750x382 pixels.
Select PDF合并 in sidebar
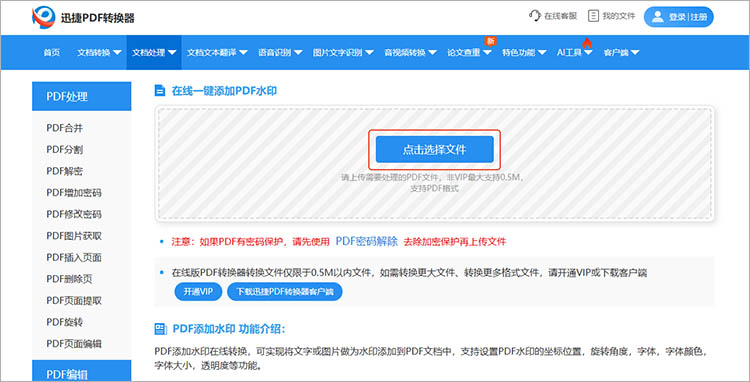click(65, 128)
